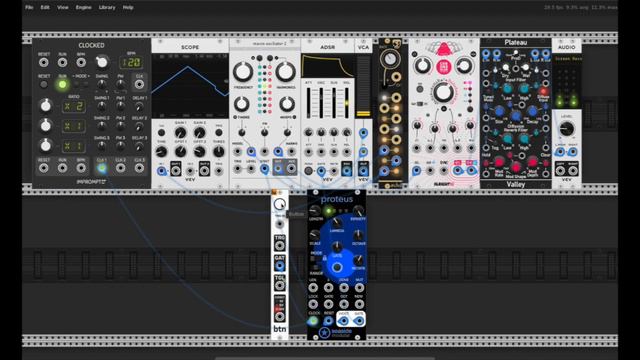The width and height of the screenshot is (640, 360).
Task: Click the Proteus V/OCT output jack
Action: (344, 321)
